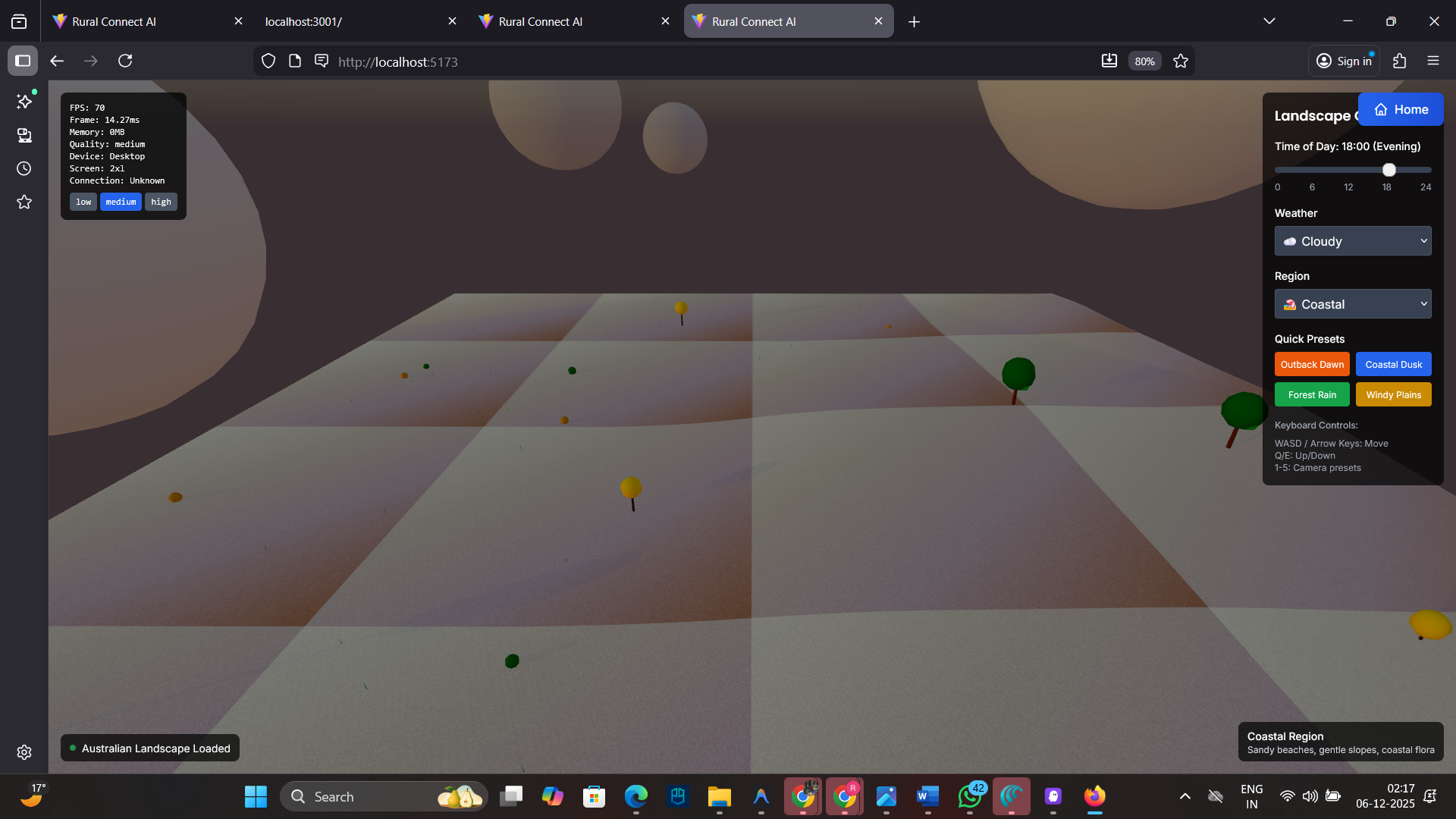Open browser history clock icon in sidebar
The image size is (1456, 819).
[24, 168]
